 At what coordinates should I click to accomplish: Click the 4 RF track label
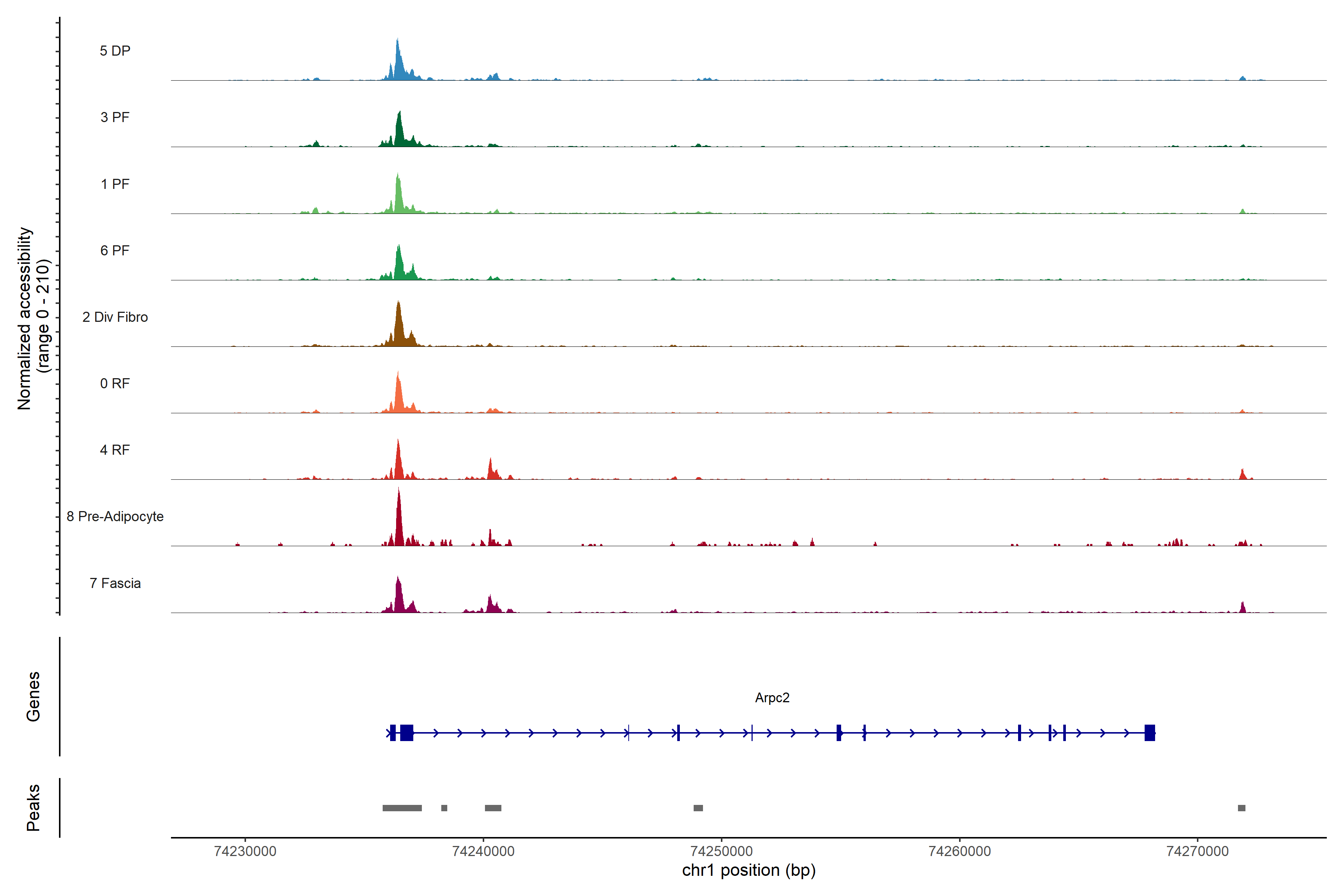115,450
